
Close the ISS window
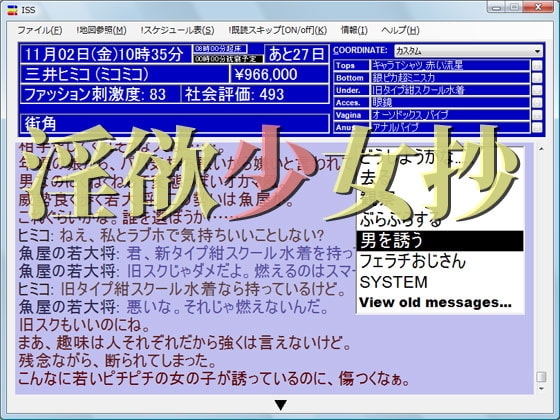pos(539,7)
